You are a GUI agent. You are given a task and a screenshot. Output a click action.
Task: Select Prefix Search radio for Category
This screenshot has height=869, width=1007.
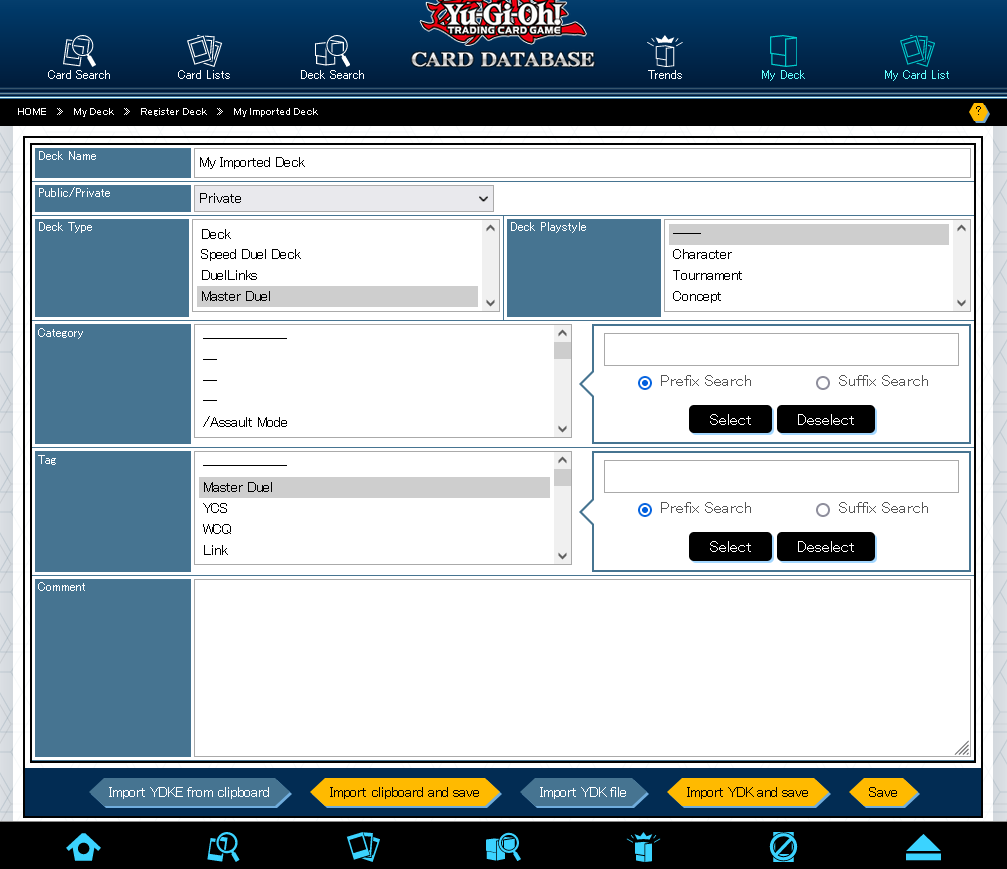[645, 383]
